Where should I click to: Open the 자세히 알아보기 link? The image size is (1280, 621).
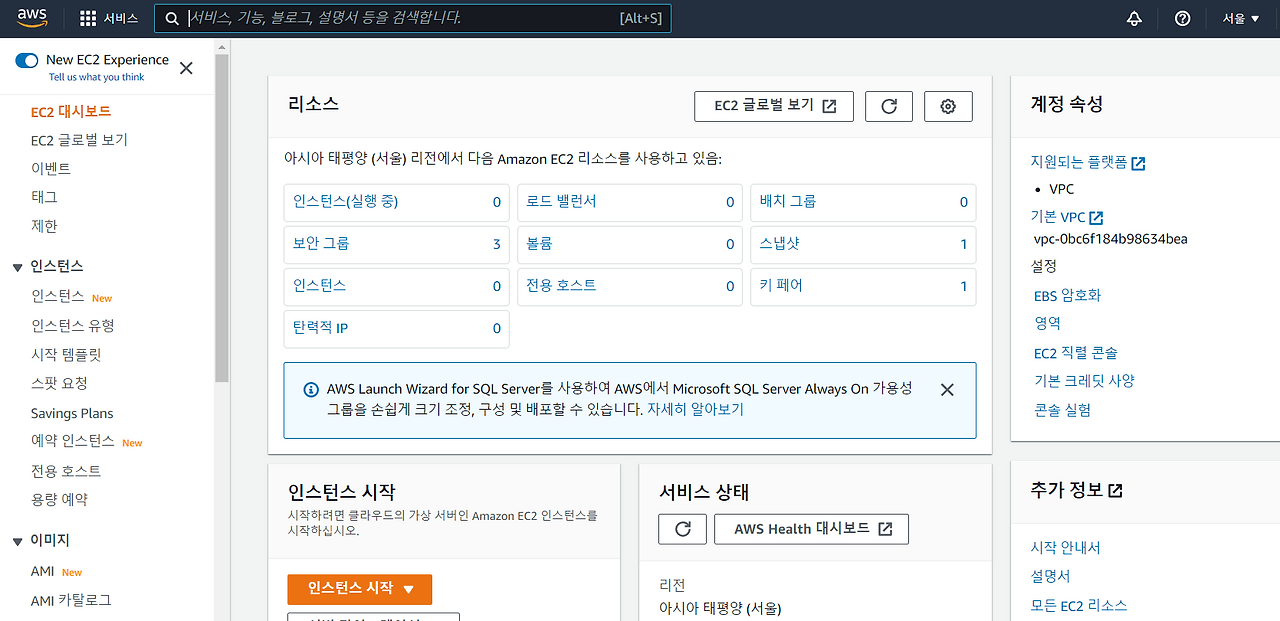(695, 410)
